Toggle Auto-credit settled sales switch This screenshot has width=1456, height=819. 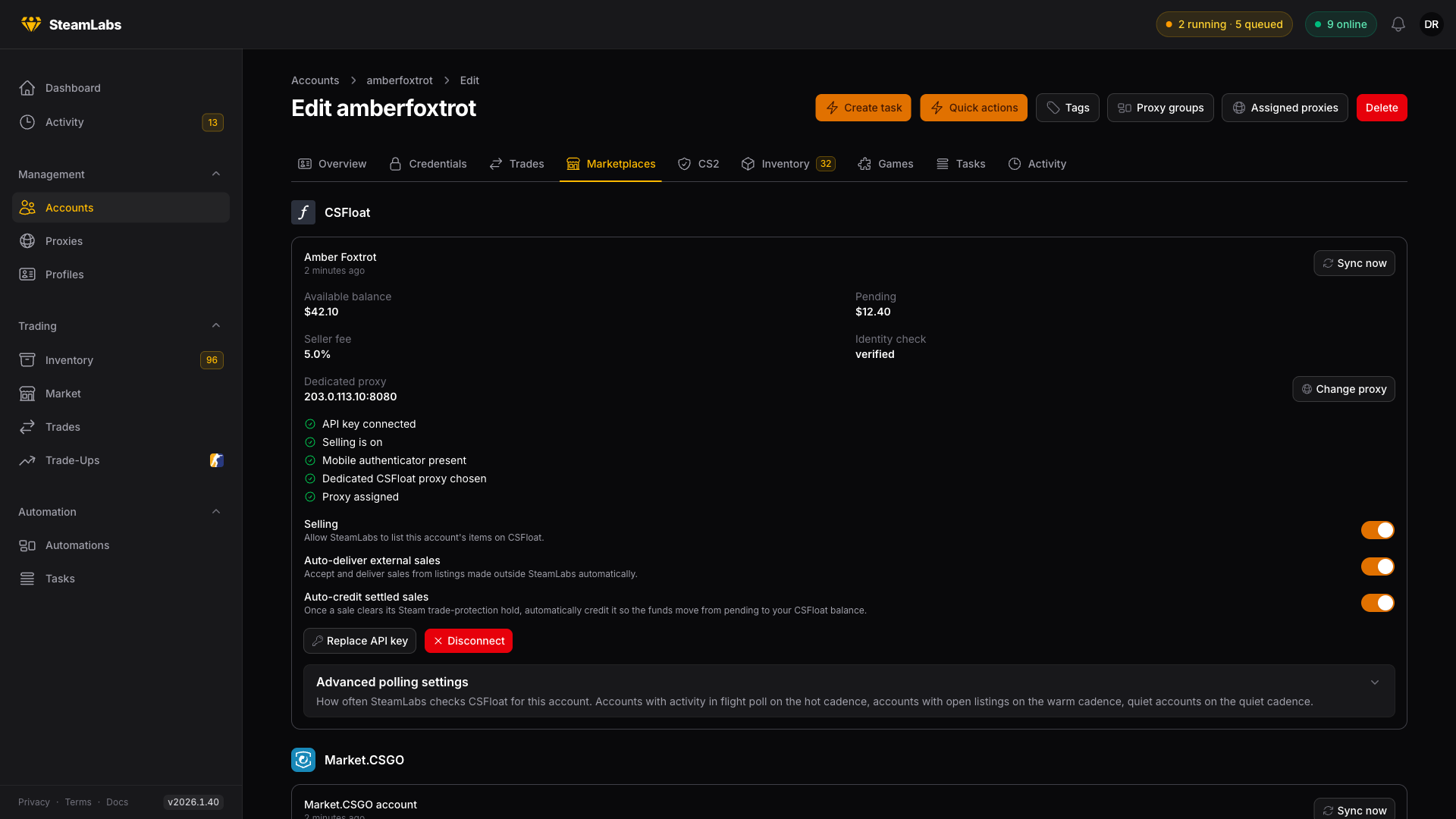tap(1377, 603)
